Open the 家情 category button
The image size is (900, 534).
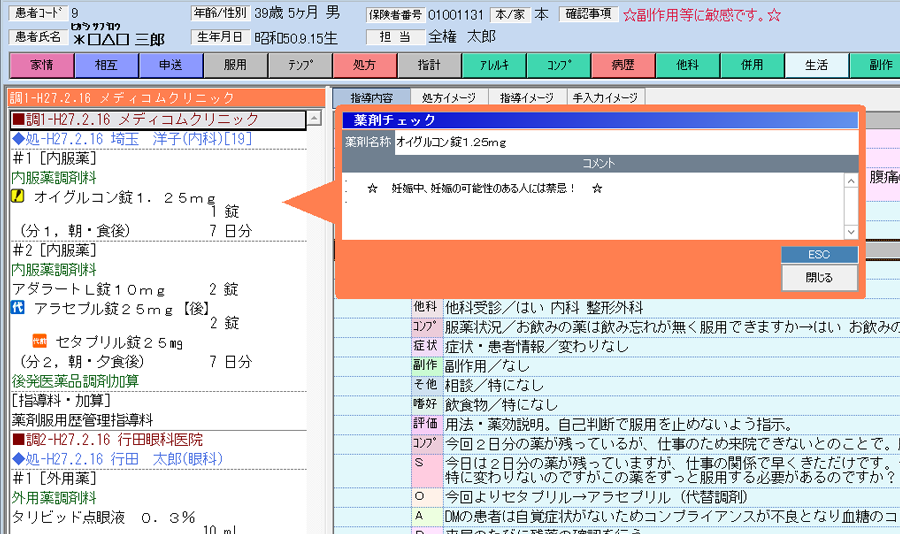[x=42, y=65]
